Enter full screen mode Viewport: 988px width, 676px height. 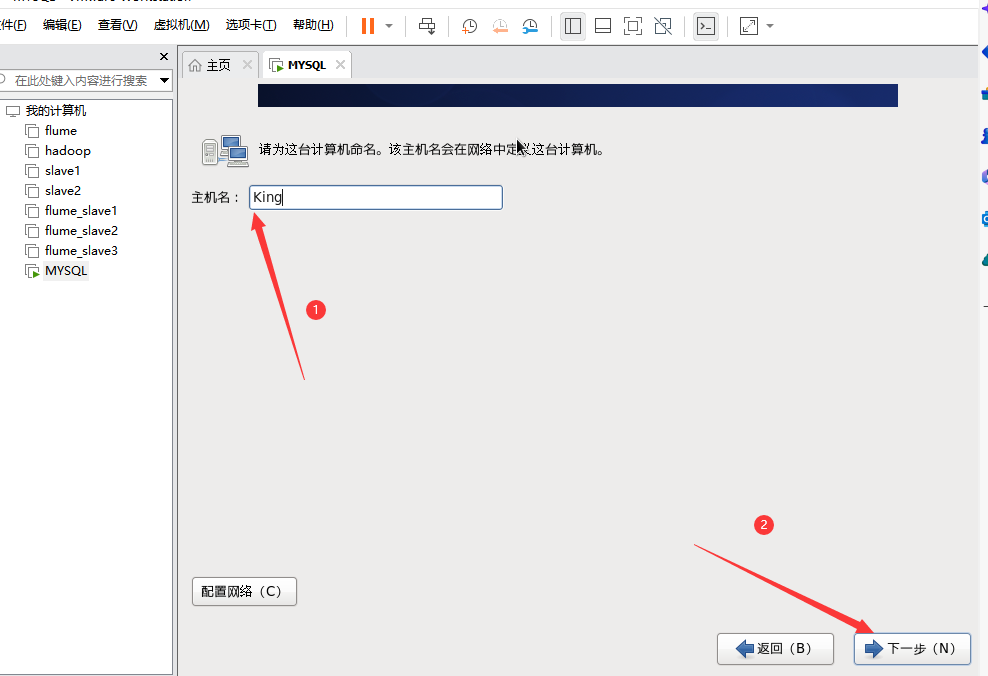(x=633, y=26)
